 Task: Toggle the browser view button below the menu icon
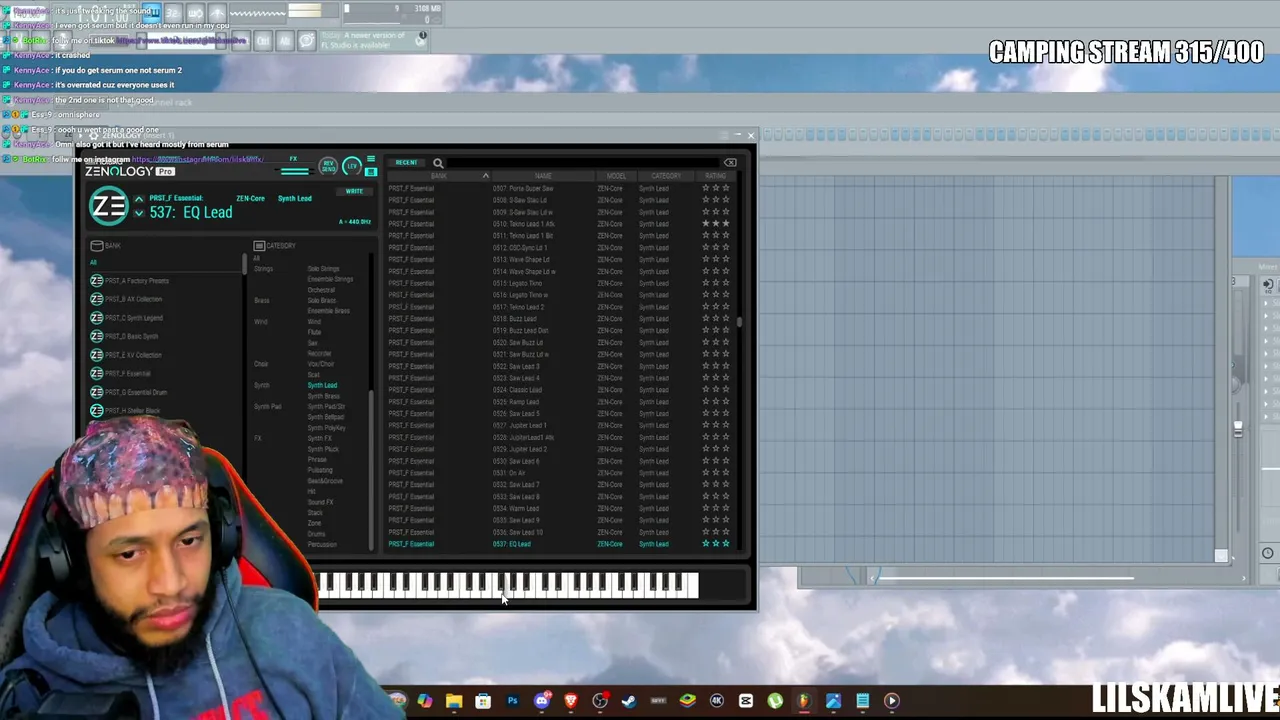pyautogui.click(x=370, y=172)
